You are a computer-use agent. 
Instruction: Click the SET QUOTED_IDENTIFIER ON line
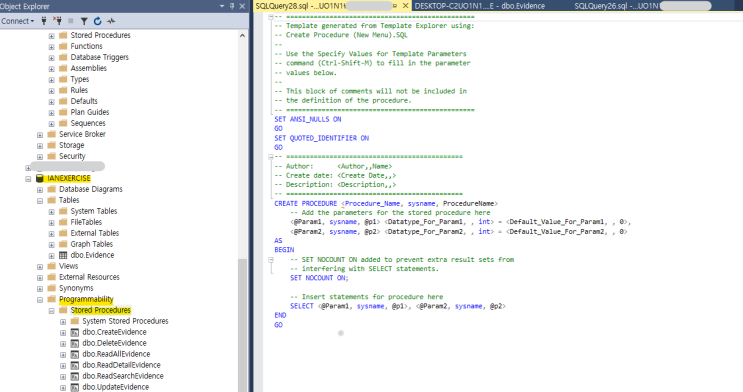click(x=321, y=138)
